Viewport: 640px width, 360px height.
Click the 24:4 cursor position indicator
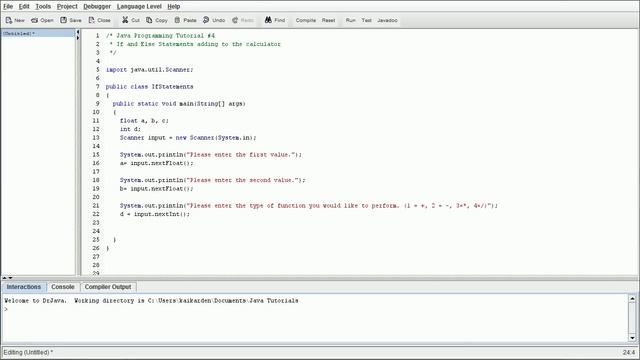(629, 352)
